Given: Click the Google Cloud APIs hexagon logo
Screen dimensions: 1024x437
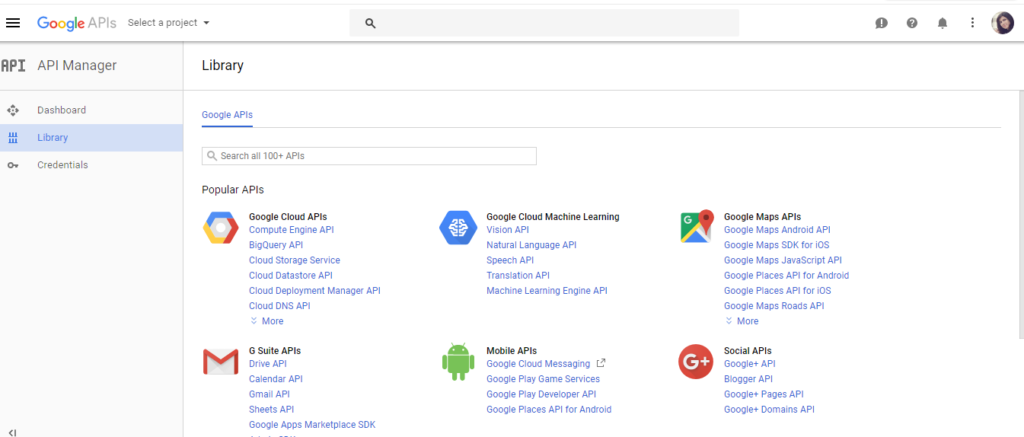Looking at the screenshot, I should pos(221,228).
